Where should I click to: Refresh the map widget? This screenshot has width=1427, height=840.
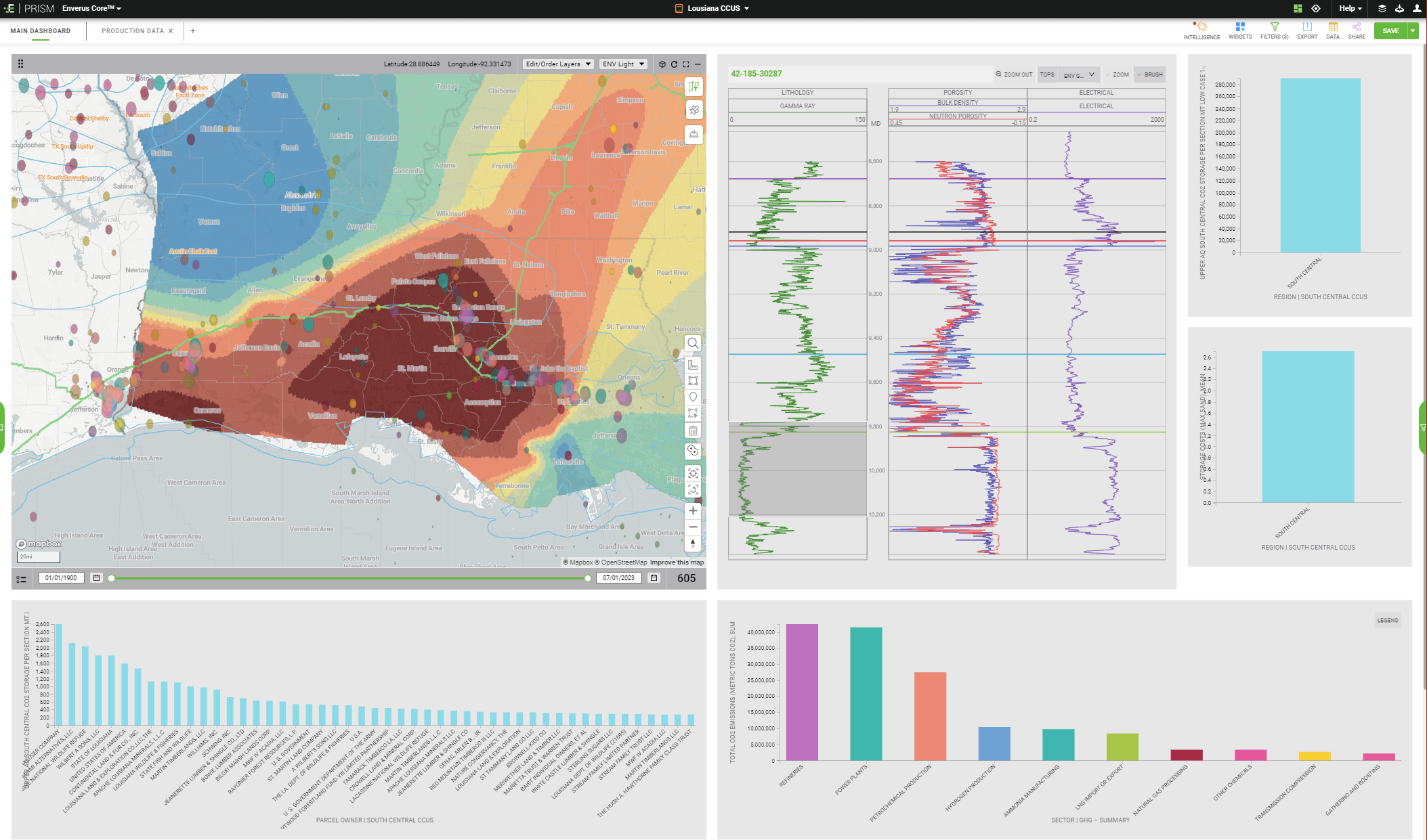coord(674,64)
